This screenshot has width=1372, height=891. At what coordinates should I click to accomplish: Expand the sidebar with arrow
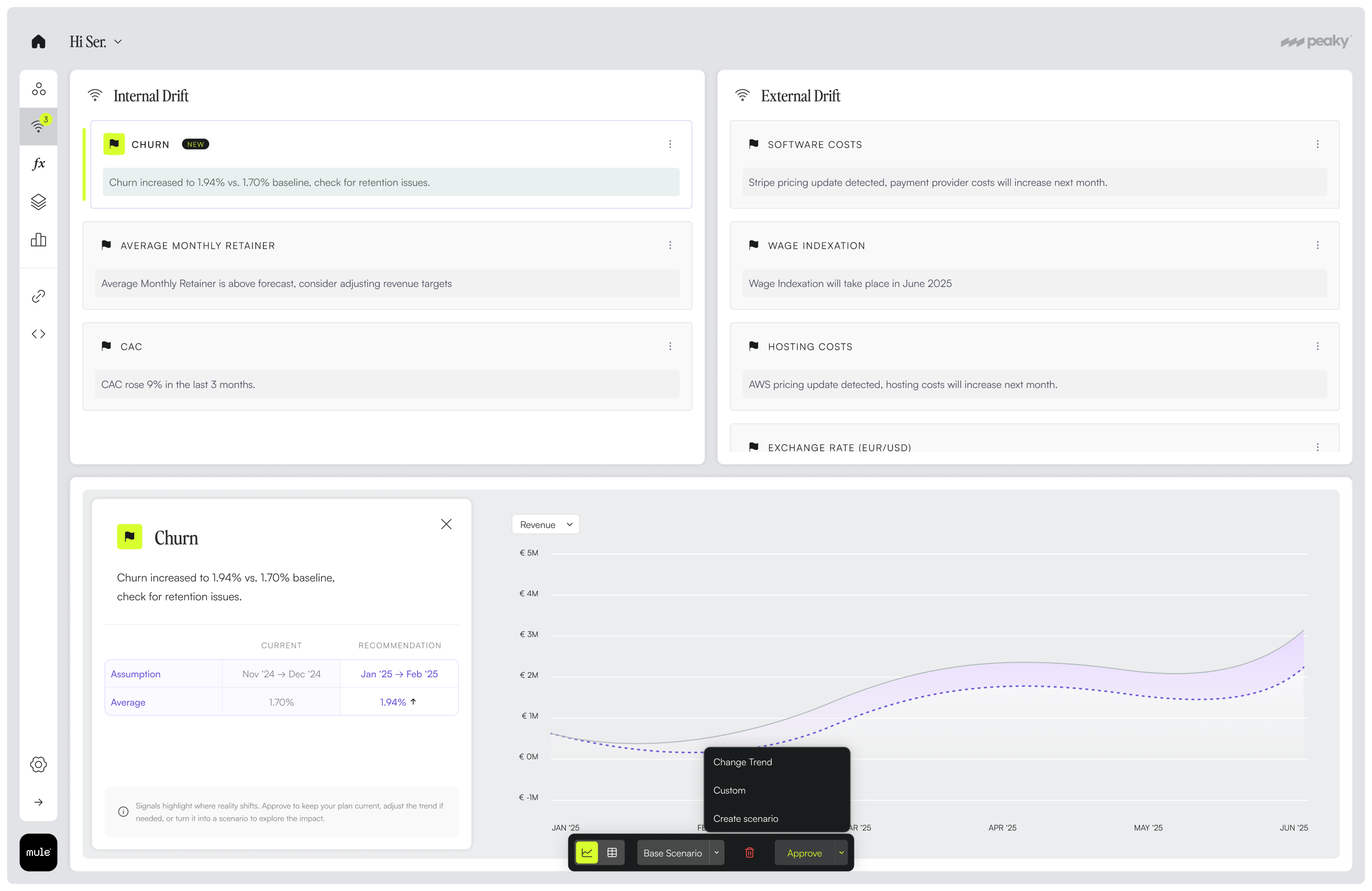[38, 802]
